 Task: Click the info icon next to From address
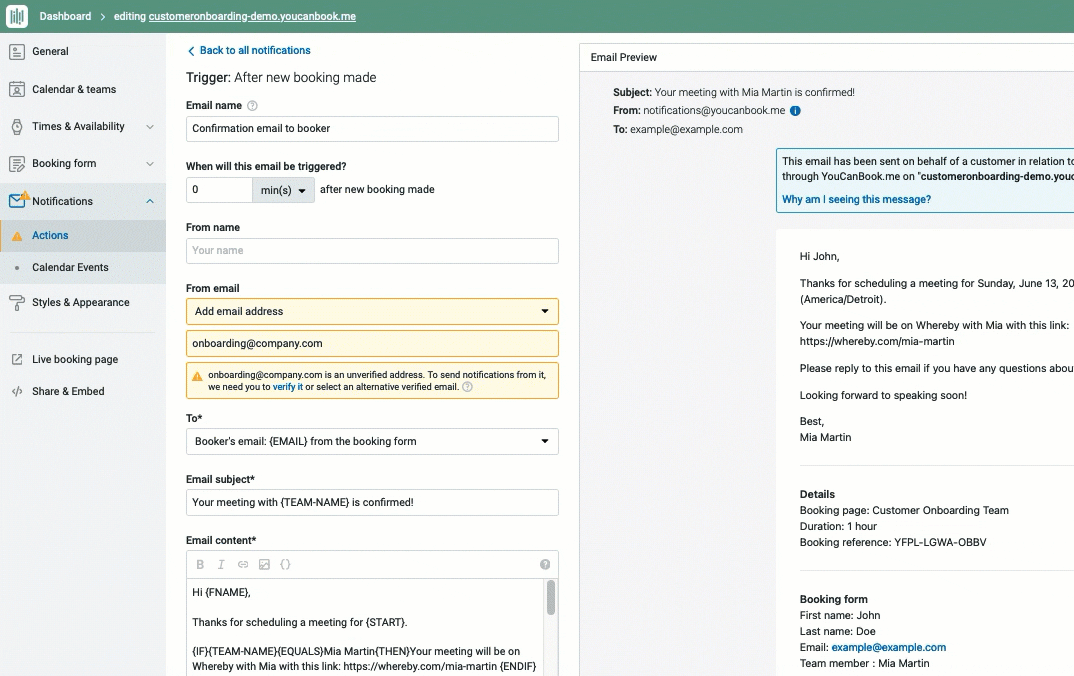[795, 110]
